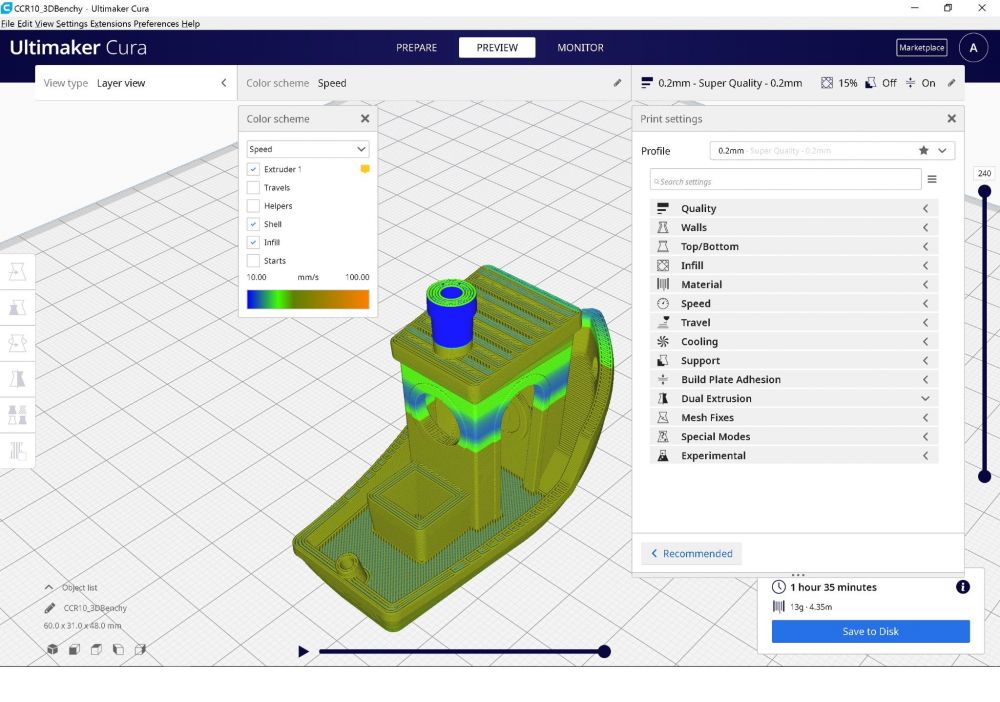Select the Mirror tool in left toolbar
This screenshot has height=702, width=1000.
point(17,379)
